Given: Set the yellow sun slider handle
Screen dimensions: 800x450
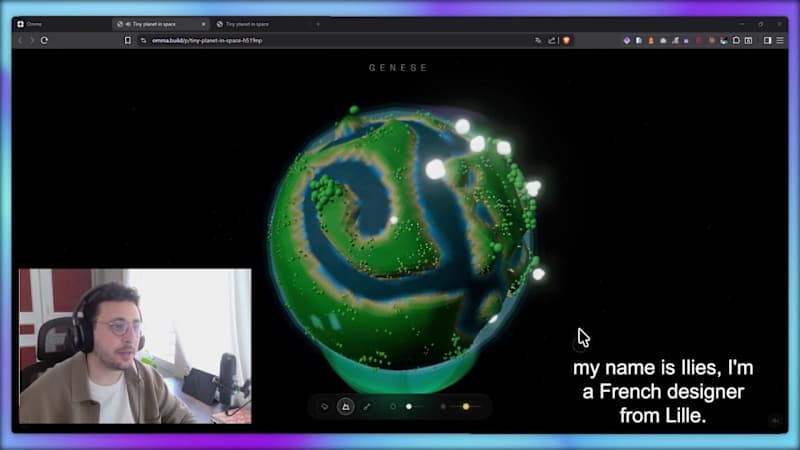Looking at the screenshot, I should coord(466,407).
